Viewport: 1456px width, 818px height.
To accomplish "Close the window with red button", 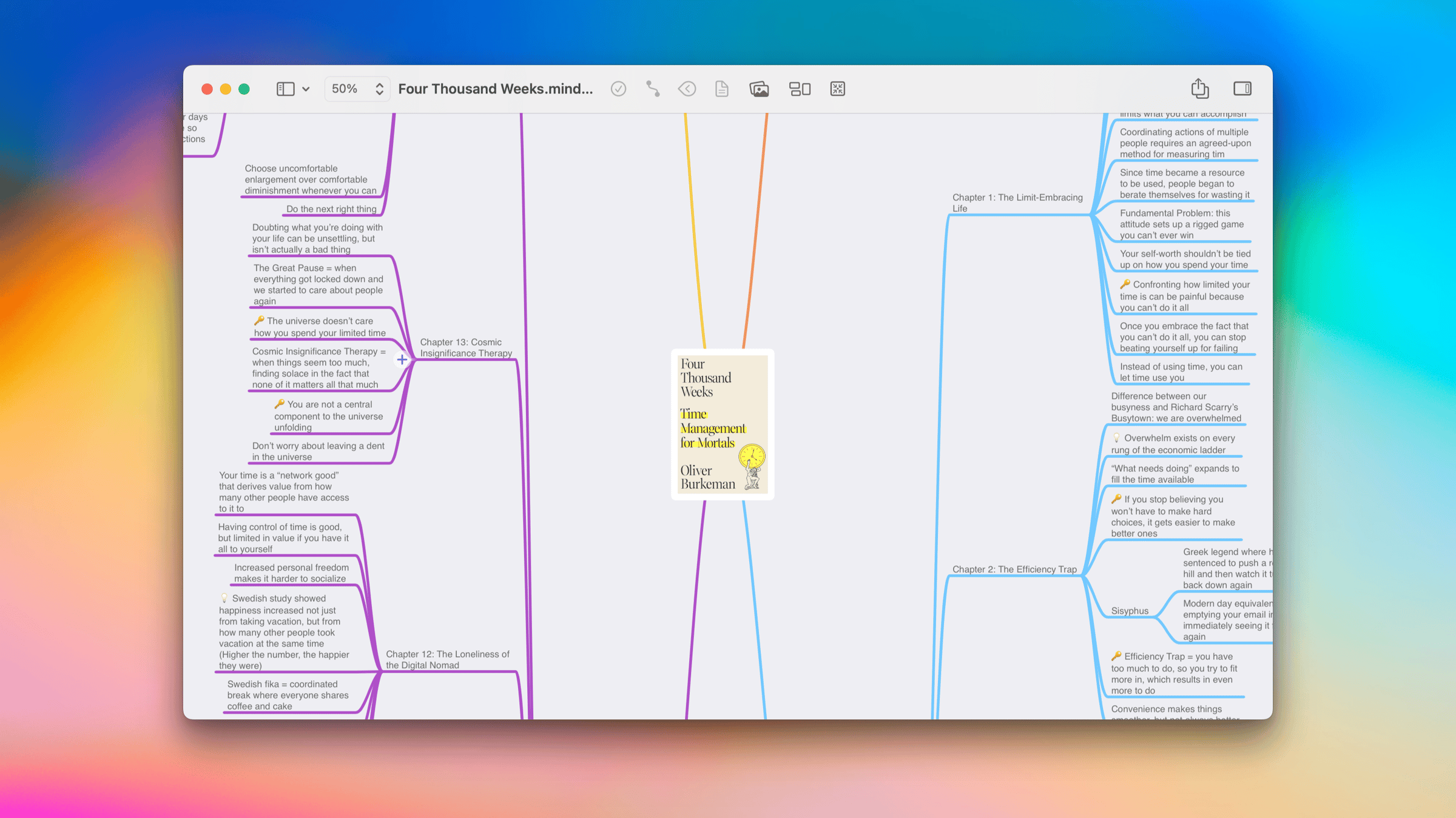I will pyautogui.click(x=207, y=89).
